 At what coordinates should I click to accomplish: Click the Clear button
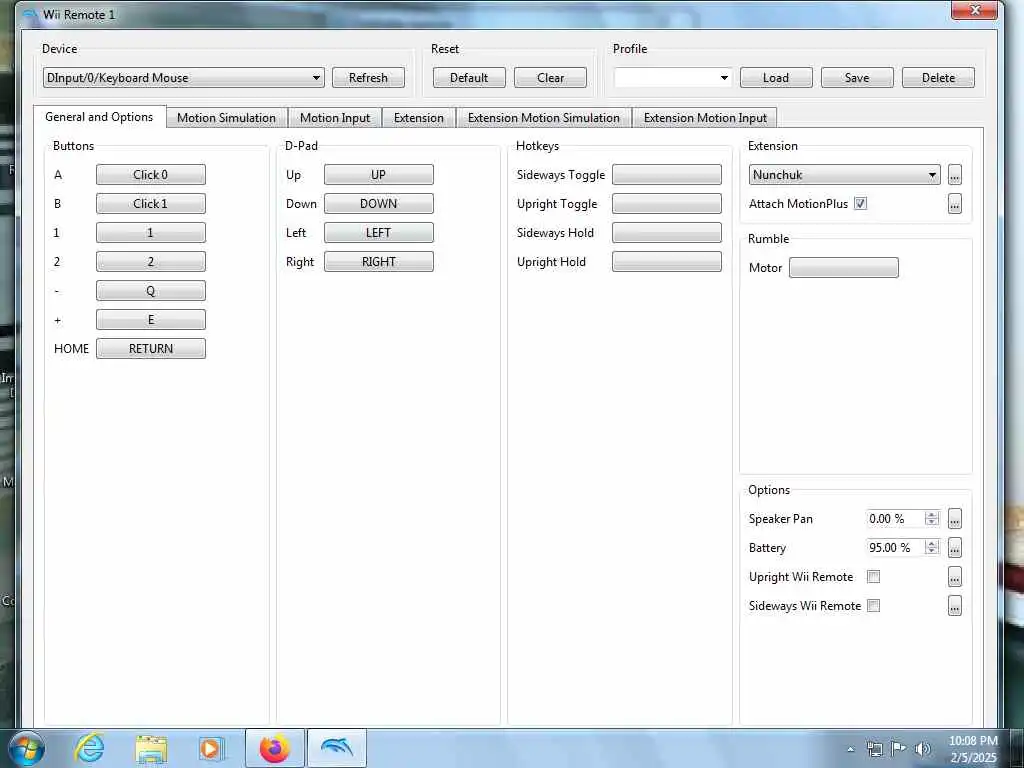(551, 78)
